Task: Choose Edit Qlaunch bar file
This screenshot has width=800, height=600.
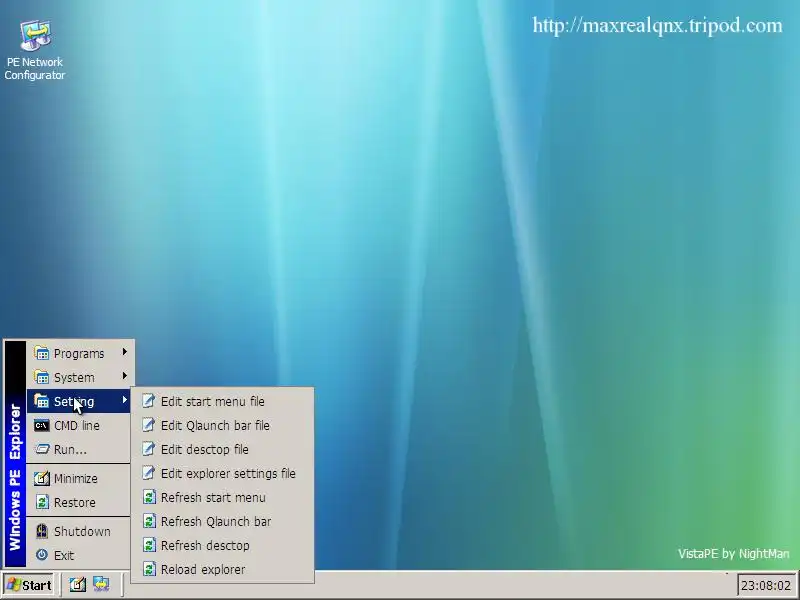Action: tap(223, 425)
